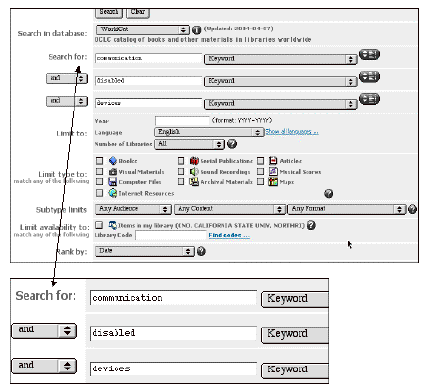Image resolution: width=428 pixels, height=391 pixels.
Task: Expand the English language dropdown
Action: [209, 132]
